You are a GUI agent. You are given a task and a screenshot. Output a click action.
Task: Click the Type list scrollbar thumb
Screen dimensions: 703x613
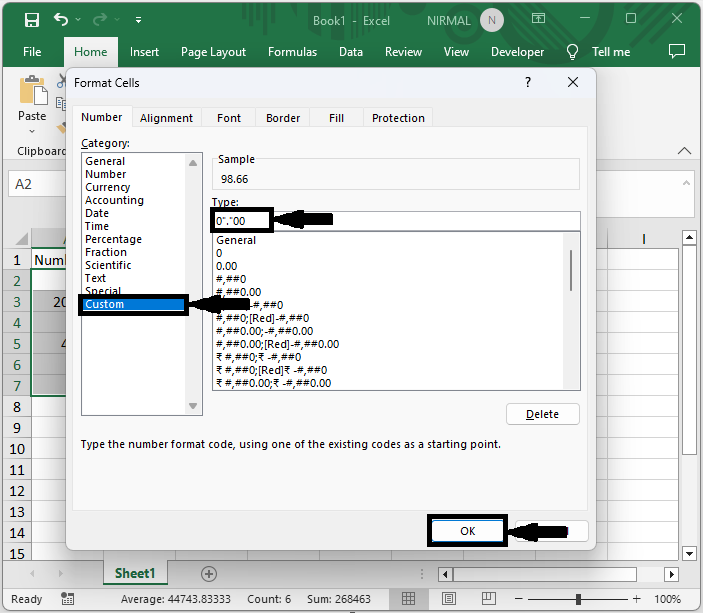tap(571, 270)
